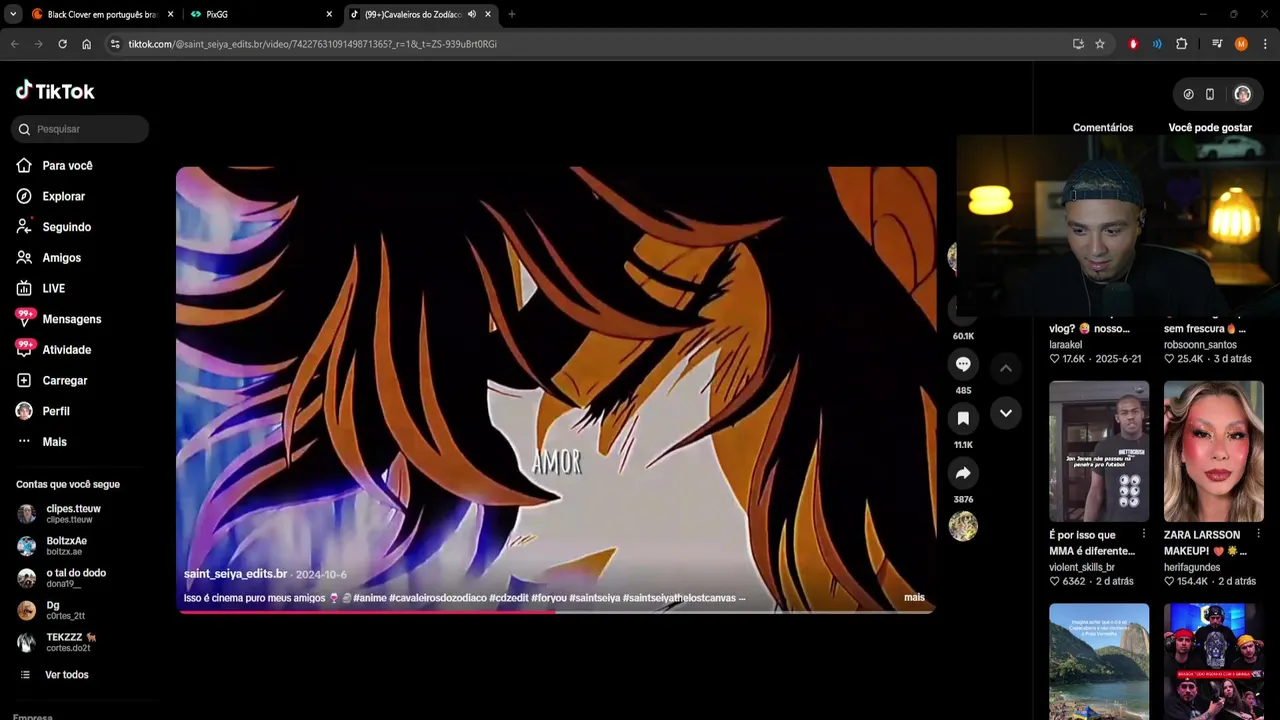Open the video comments icon

[x=963, y=364]
